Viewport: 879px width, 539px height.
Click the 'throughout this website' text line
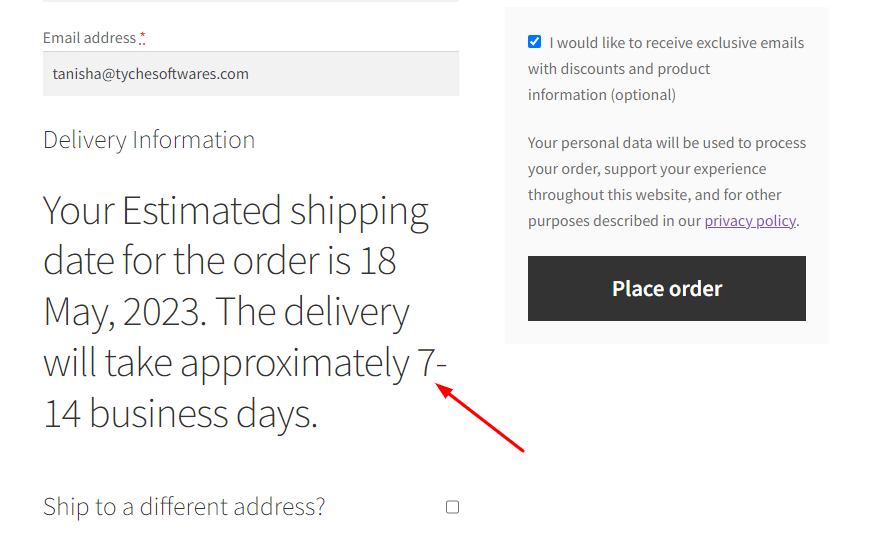(x=654, y=195)
